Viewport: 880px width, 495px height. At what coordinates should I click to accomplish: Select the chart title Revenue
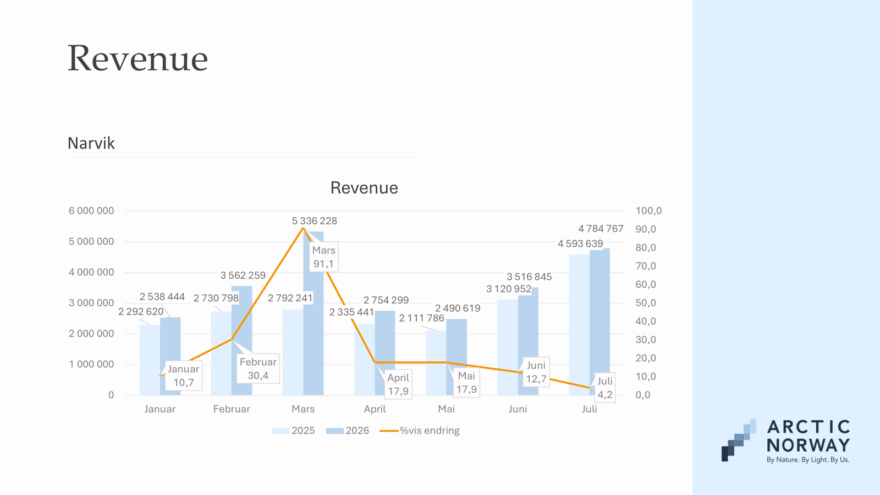364,187
